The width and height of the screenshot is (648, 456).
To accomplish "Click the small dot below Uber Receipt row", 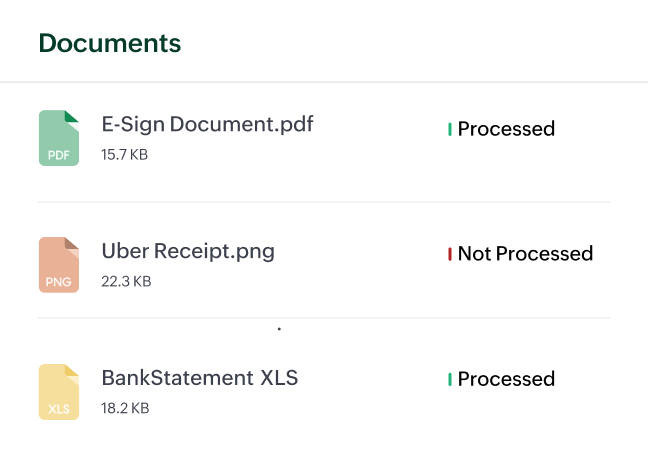I will [x=279, y=328].
